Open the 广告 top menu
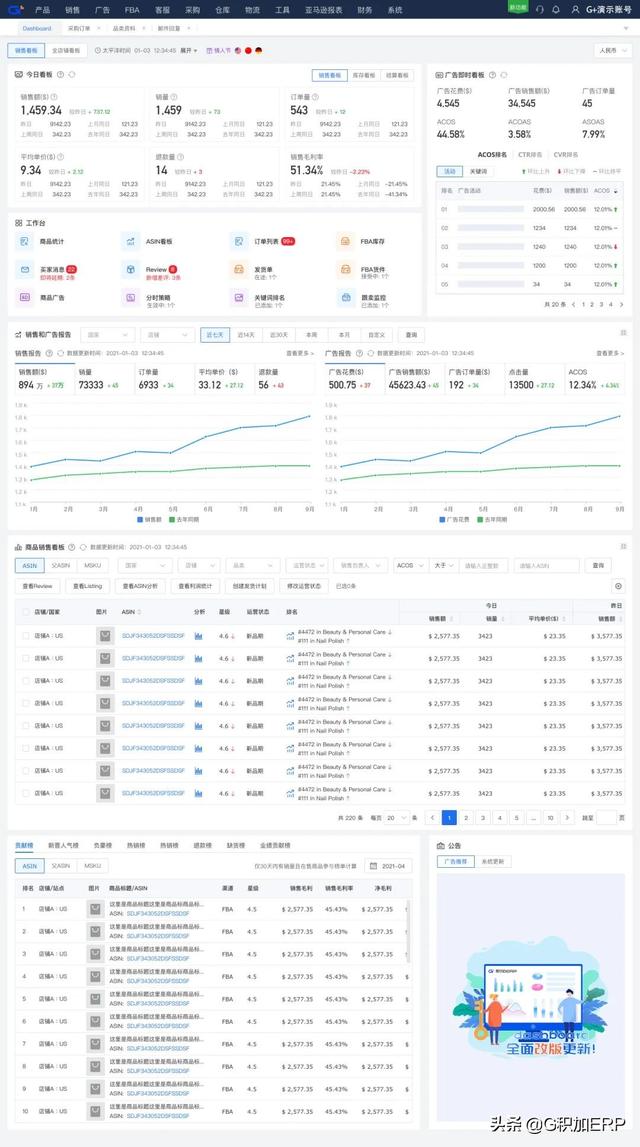Image resolution: width=640 pixels, height=1147 pixels. pos(102,10)
